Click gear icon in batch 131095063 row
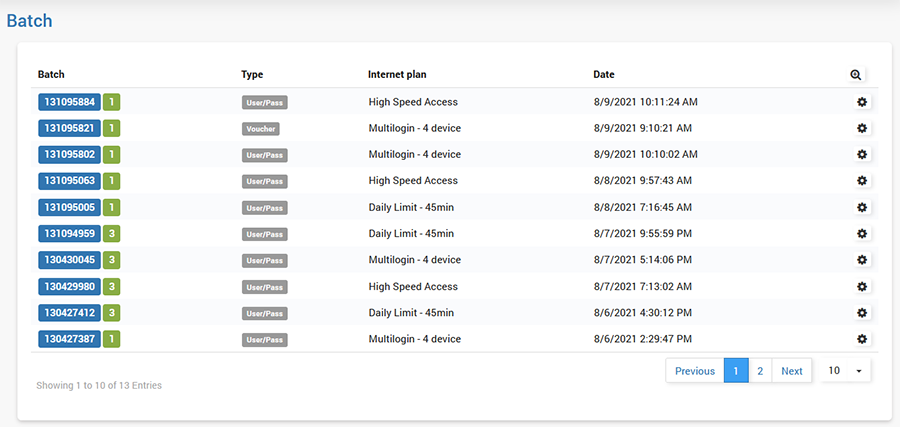900x427 pixels. pos(862,181)
